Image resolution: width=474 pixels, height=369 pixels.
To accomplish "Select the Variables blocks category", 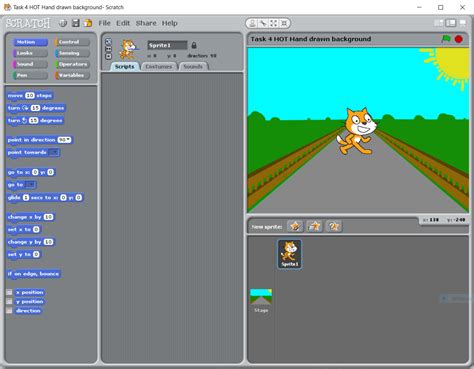I will click(x=72, y=75).
